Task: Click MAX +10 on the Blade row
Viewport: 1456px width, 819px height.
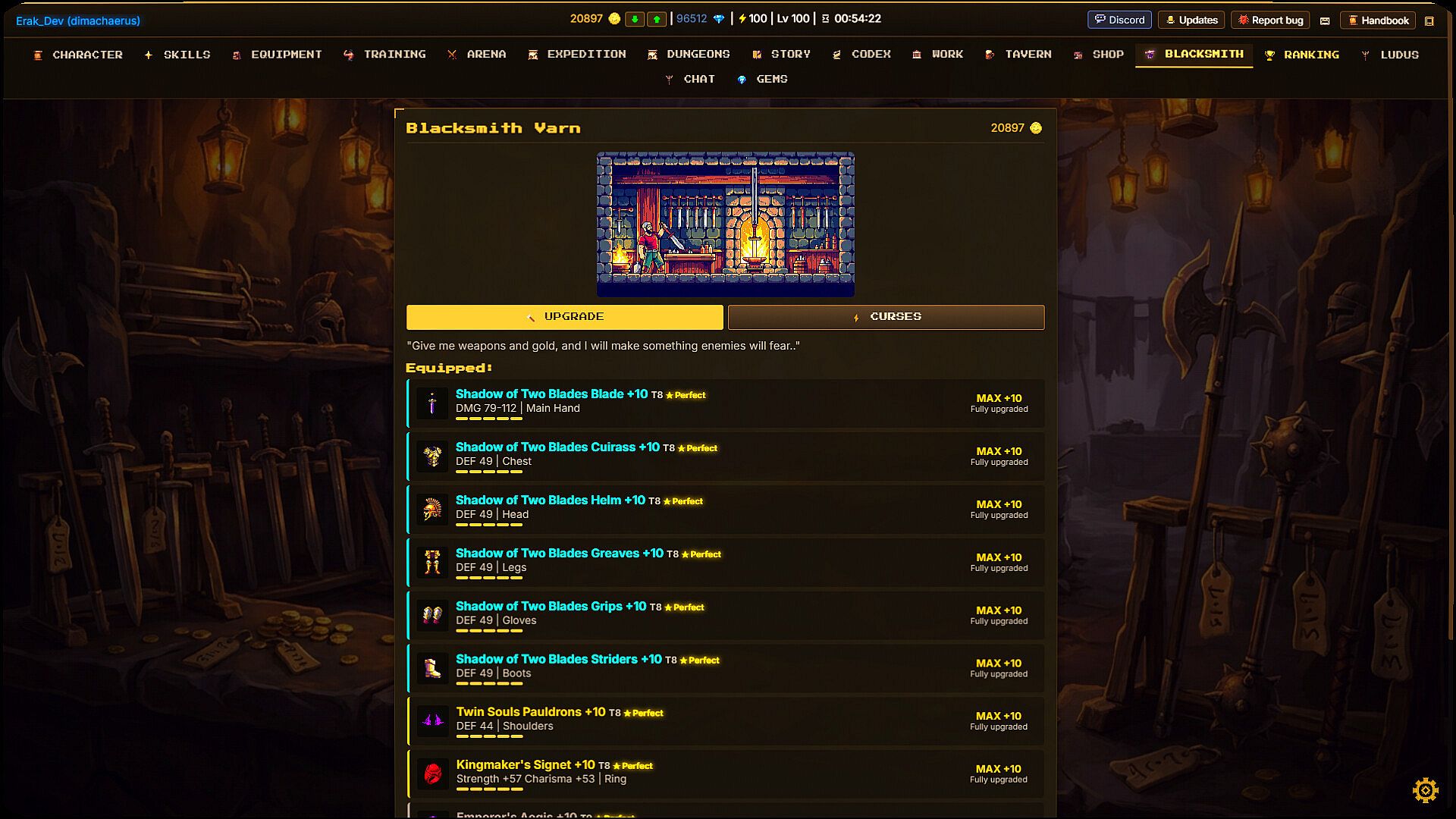Action: pos(999,398)
